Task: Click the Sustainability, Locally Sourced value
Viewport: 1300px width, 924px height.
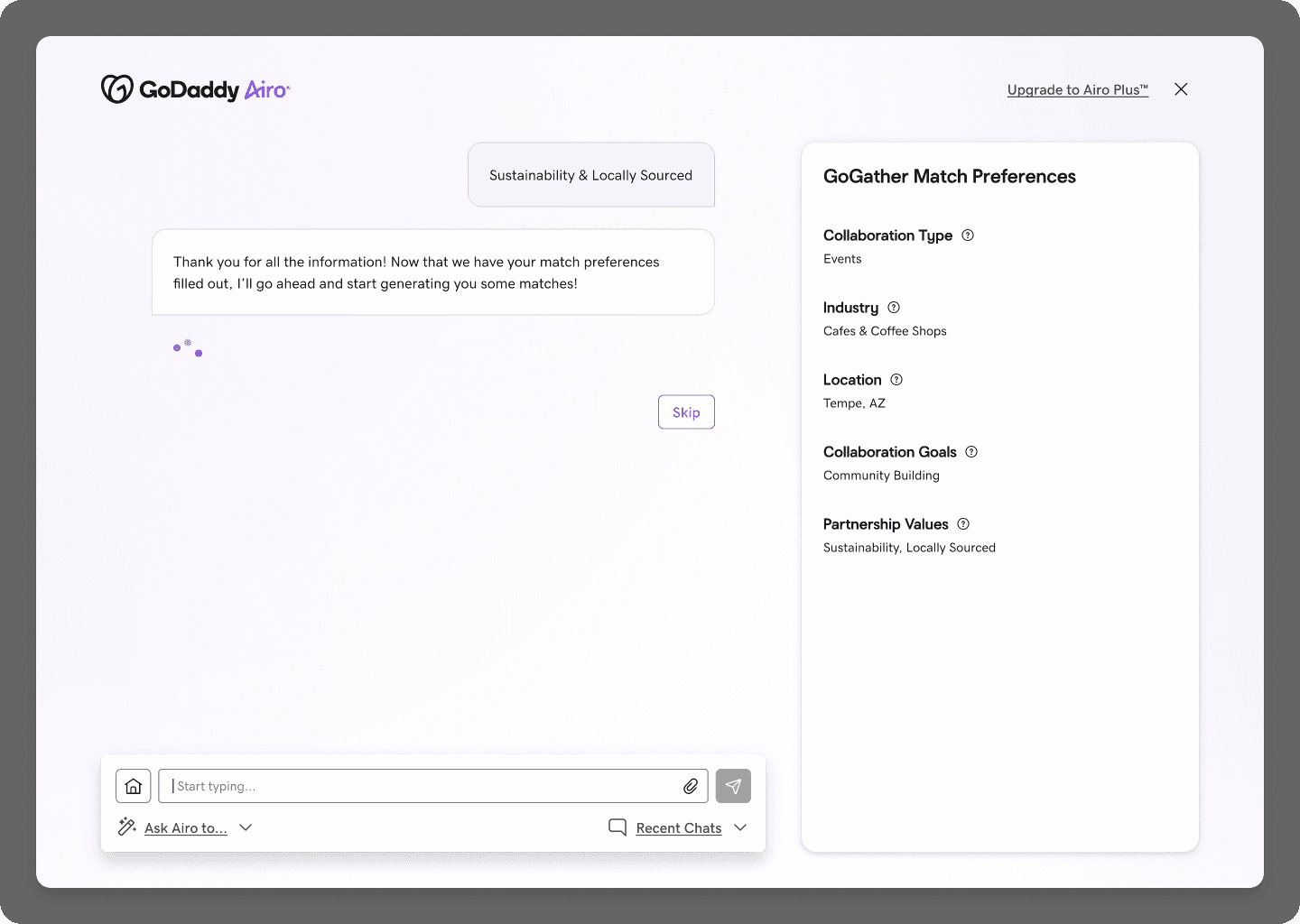Action: click(x=909, y=548)
